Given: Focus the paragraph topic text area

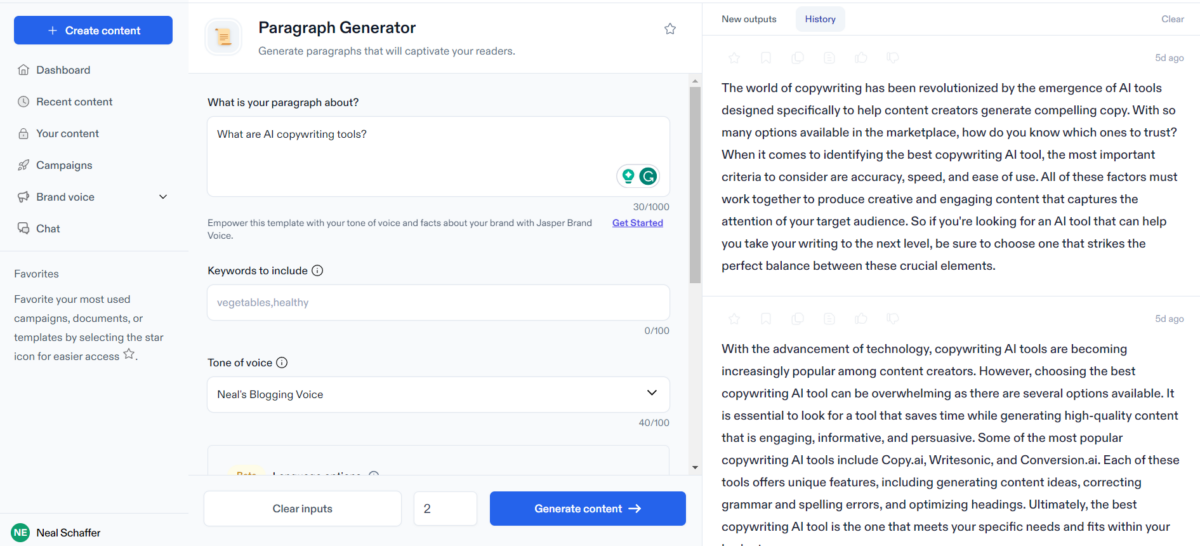Looking at the screenshot, I should tap(438, 156).
